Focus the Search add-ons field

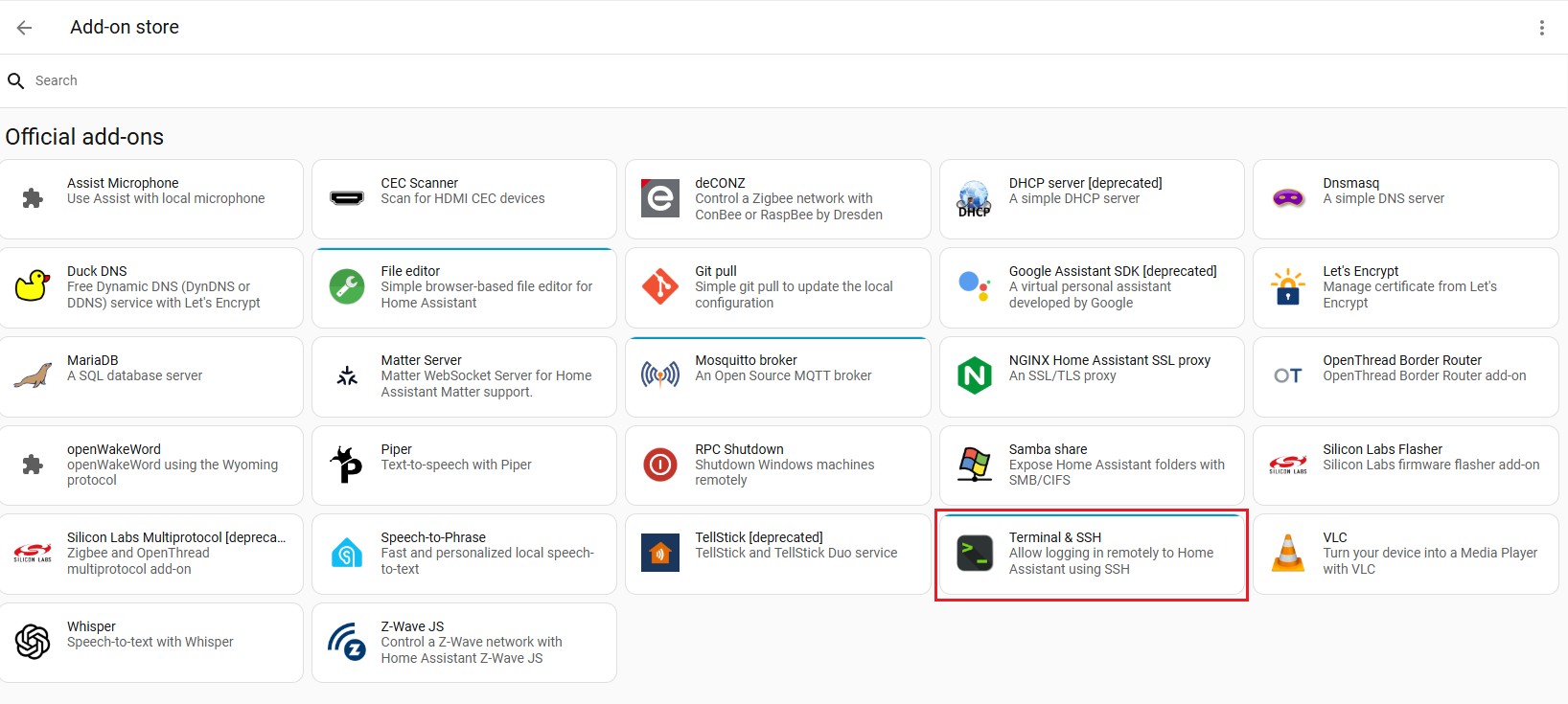tap(784, 81)
